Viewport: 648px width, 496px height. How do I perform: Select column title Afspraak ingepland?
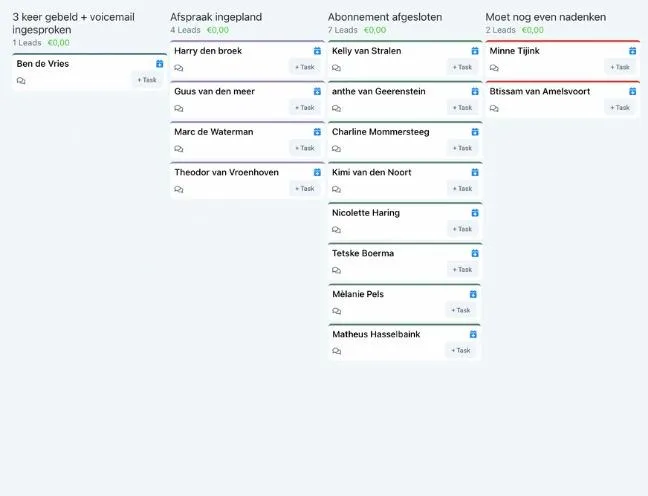pos(216,17)
